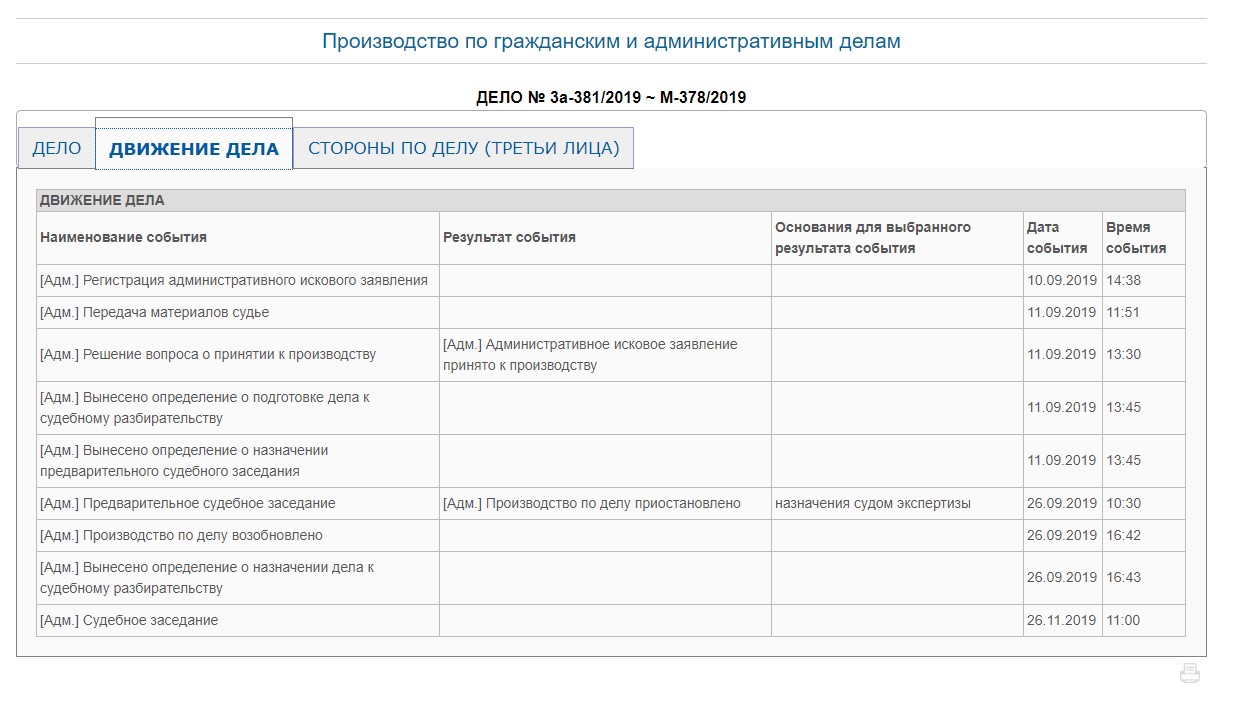
Task: Click the Основания для выбранного результата column header
Action: [x=872, y=238]
